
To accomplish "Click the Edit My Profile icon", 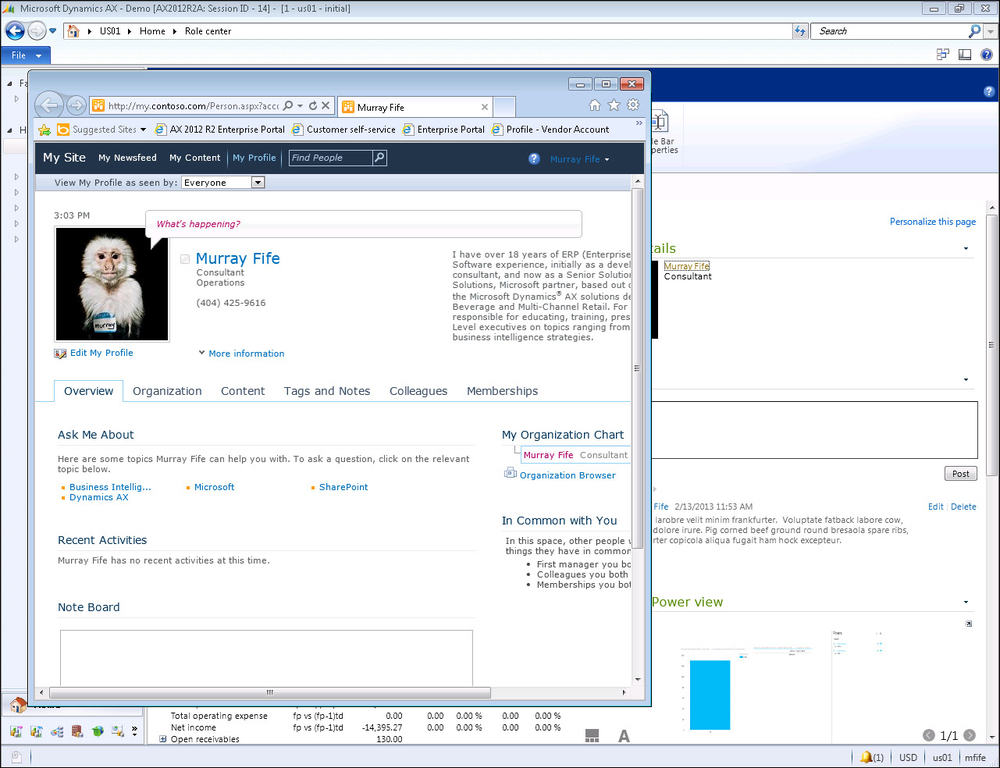I will (x=60, y=353).
